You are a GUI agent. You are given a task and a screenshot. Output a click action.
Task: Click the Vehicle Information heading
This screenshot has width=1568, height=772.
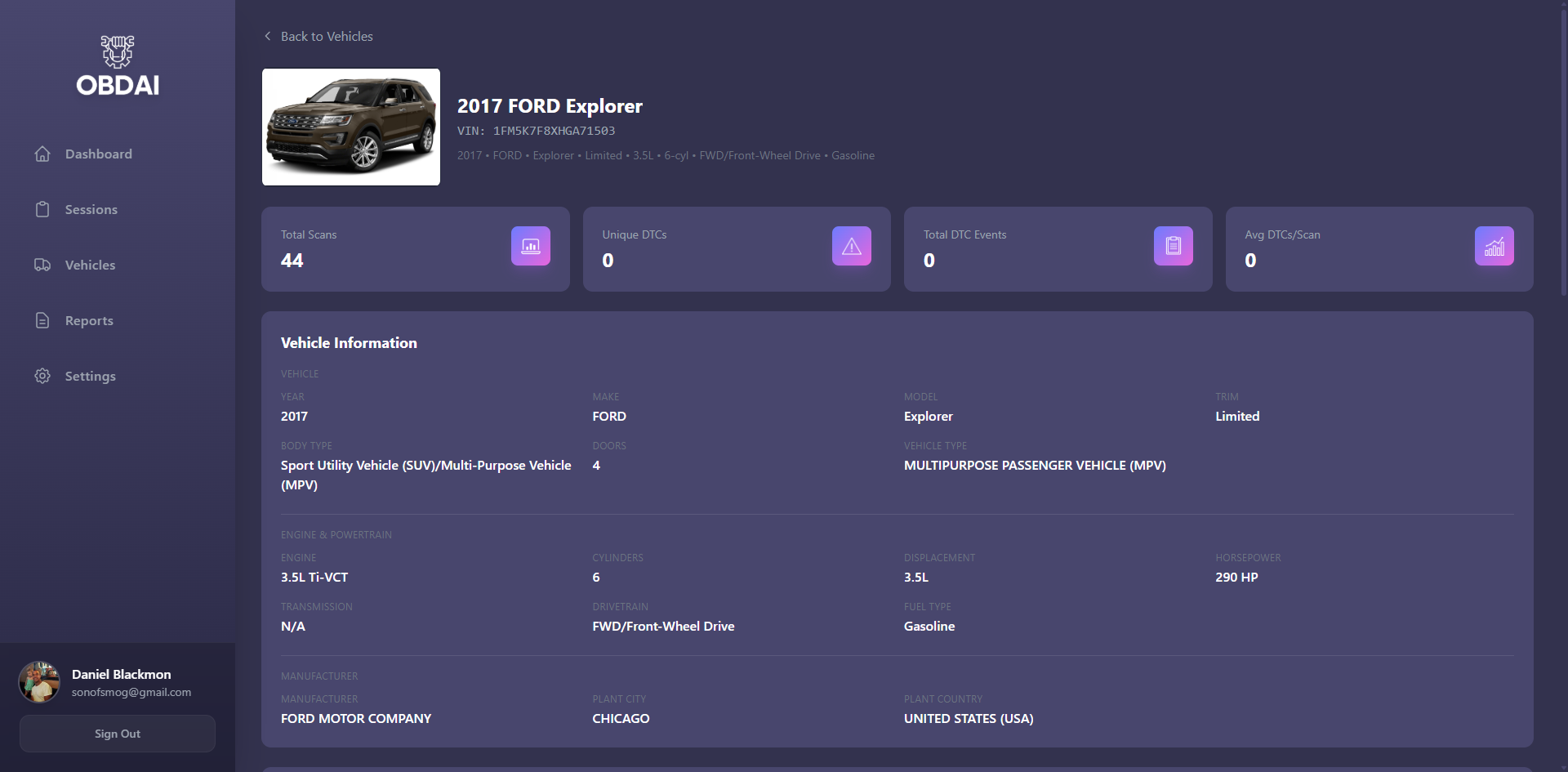tap(349, 343)
